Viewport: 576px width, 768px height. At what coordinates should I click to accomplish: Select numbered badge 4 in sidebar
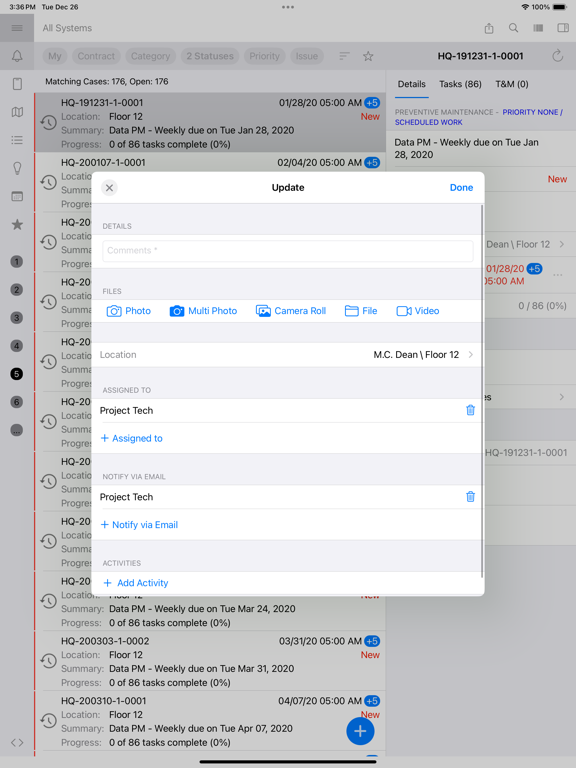coord(17,346)
